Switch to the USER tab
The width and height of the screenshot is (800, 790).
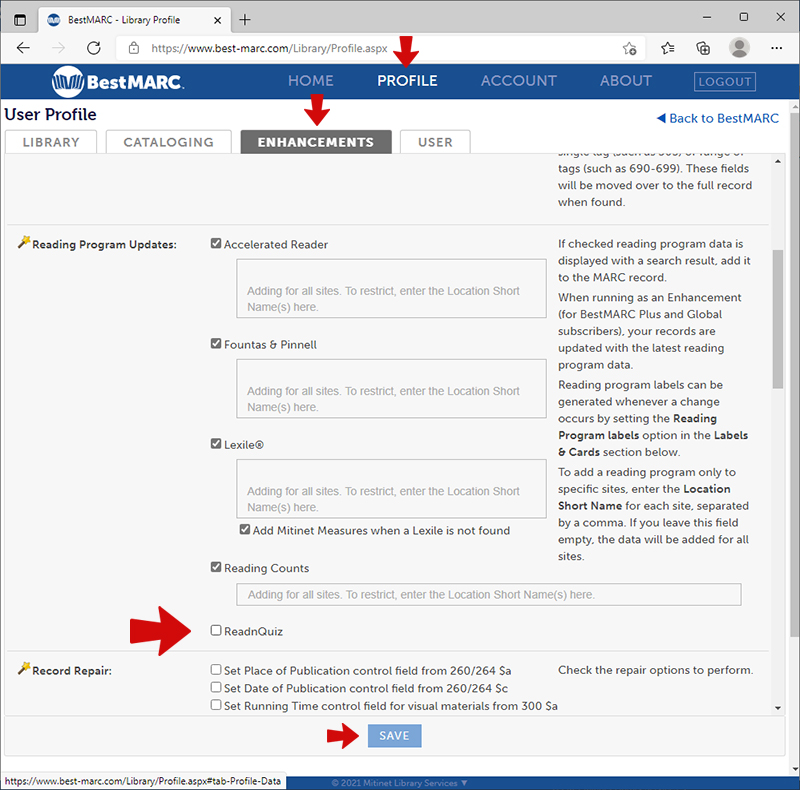click(435, 142)
